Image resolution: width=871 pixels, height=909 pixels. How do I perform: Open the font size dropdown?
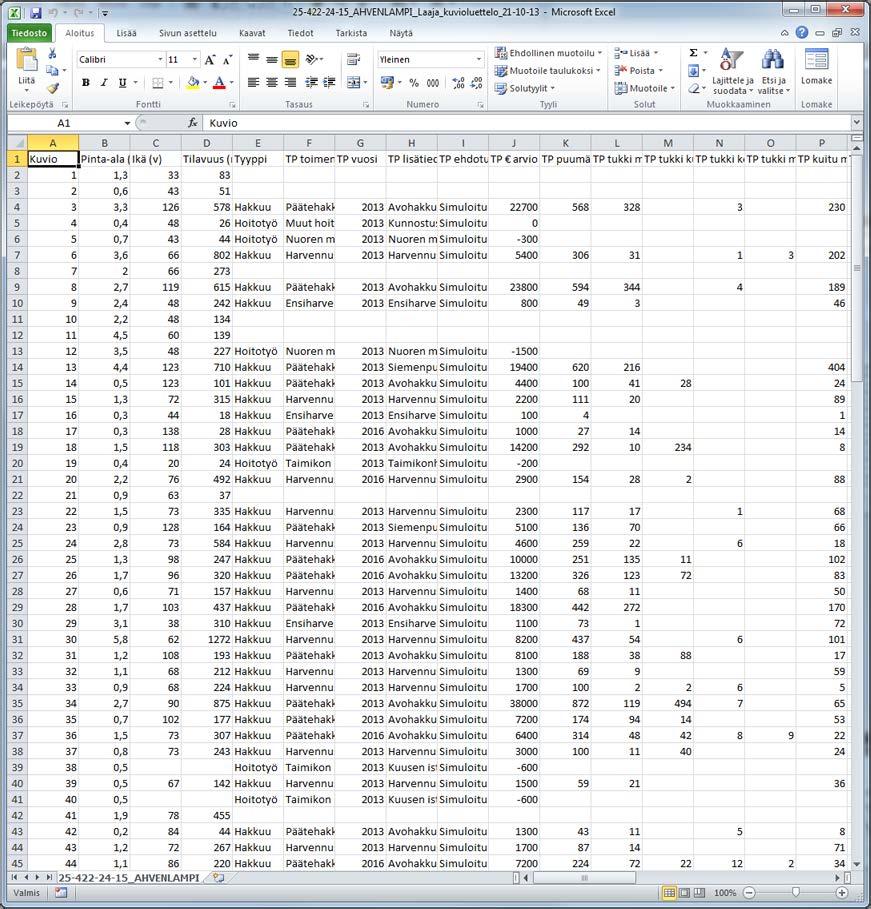coord(194,60)
